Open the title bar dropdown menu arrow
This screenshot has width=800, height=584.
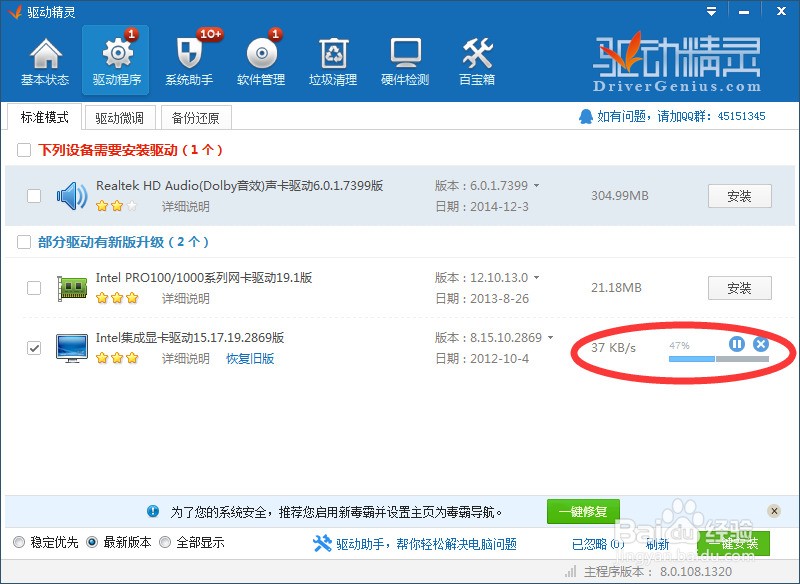pyautogui.click(x=711, y=12)
